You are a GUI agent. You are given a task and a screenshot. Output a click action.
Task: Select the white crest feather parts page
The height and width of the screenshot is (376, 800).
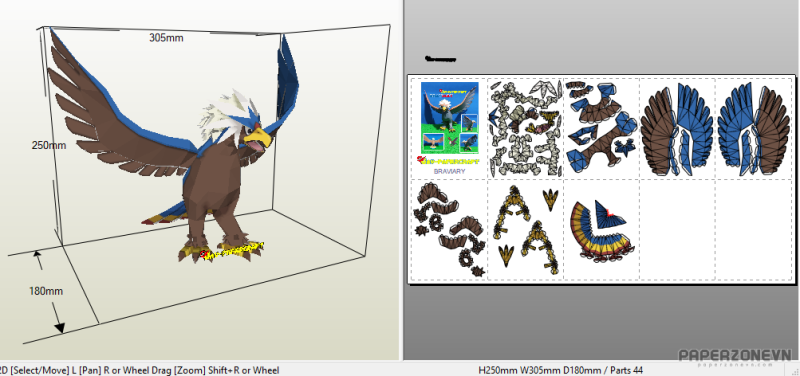coord(526,128)
